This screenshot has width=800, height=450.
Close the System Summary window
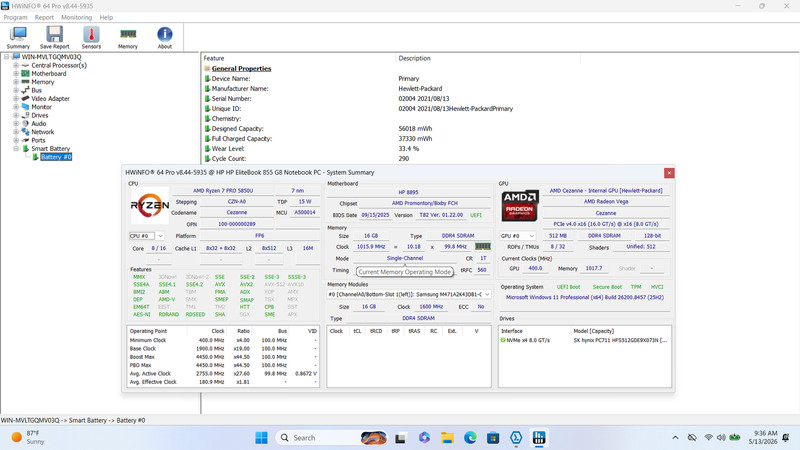669,173
